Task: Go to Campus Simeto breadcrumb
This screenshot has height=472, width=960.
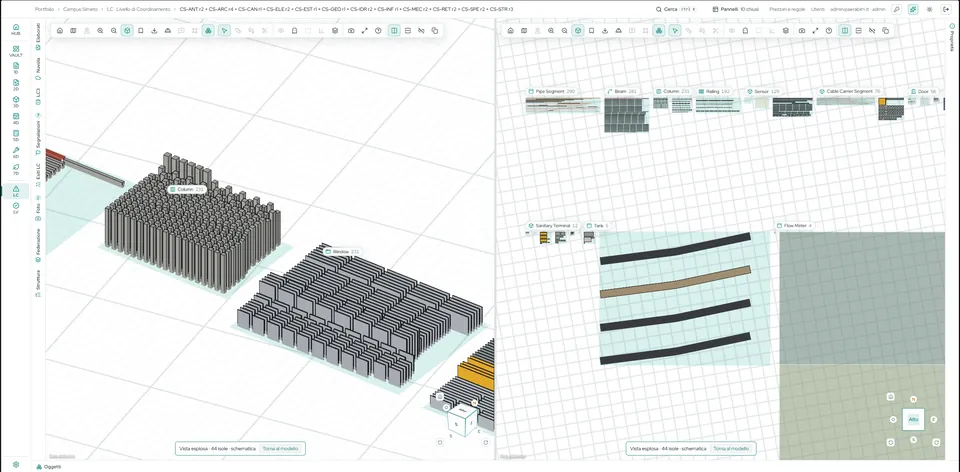Action: [80, 10]
